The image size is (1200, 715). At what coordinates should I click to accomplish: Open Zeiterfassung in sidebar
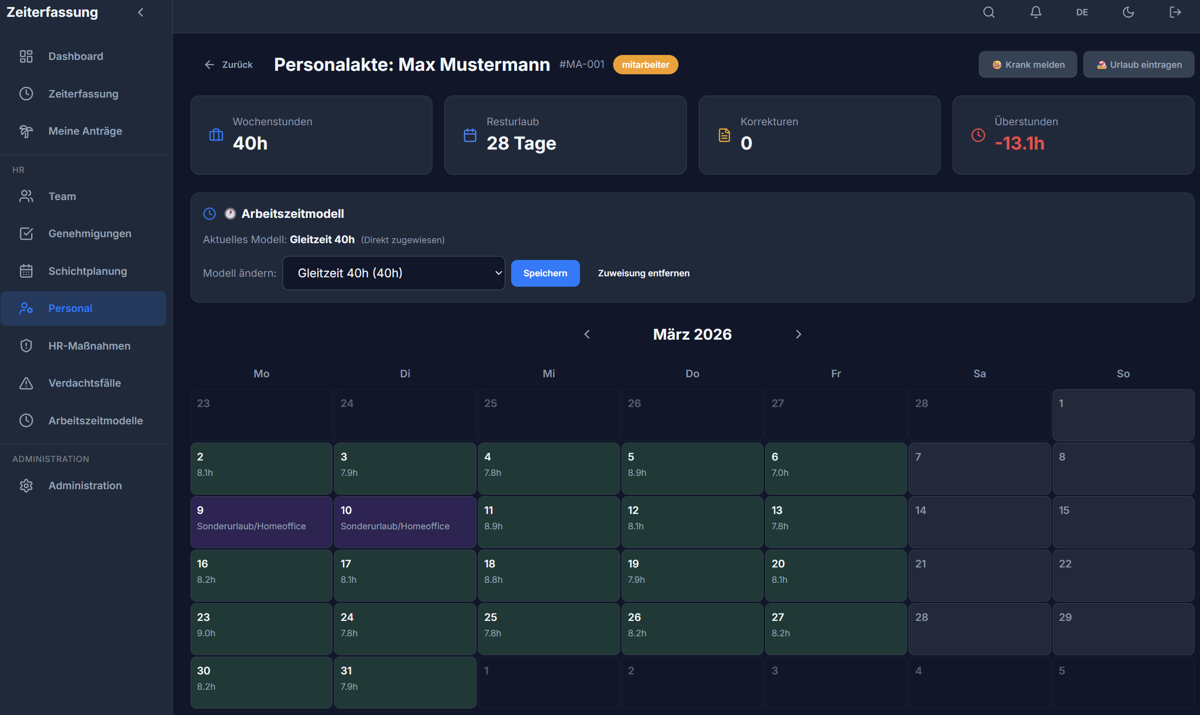point(84,94)
